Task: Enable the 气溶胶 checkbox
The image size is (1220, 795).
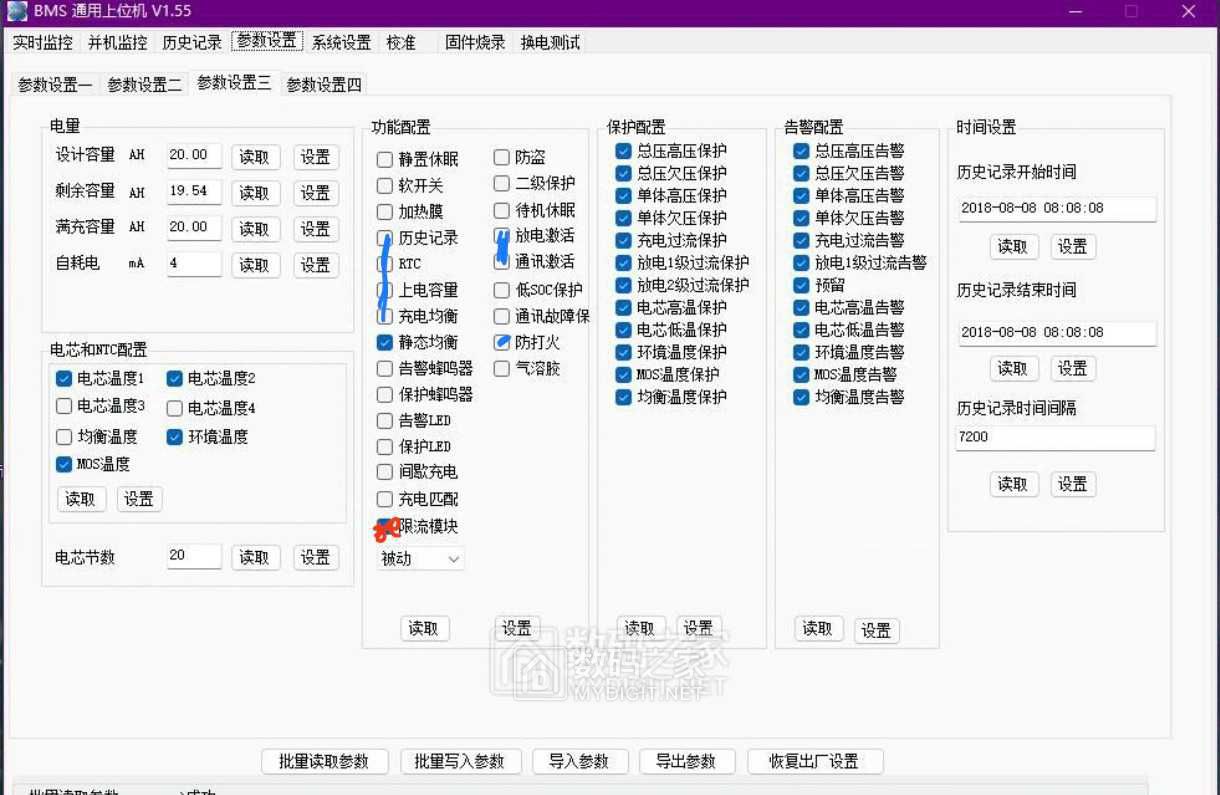Action: 502,369
